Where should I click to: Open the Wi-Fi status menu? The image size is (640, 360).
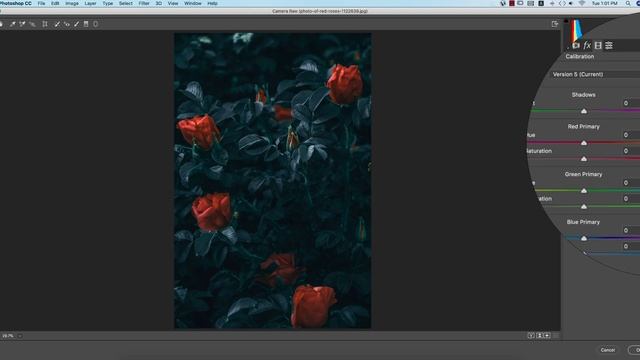(x=582, y=3)
